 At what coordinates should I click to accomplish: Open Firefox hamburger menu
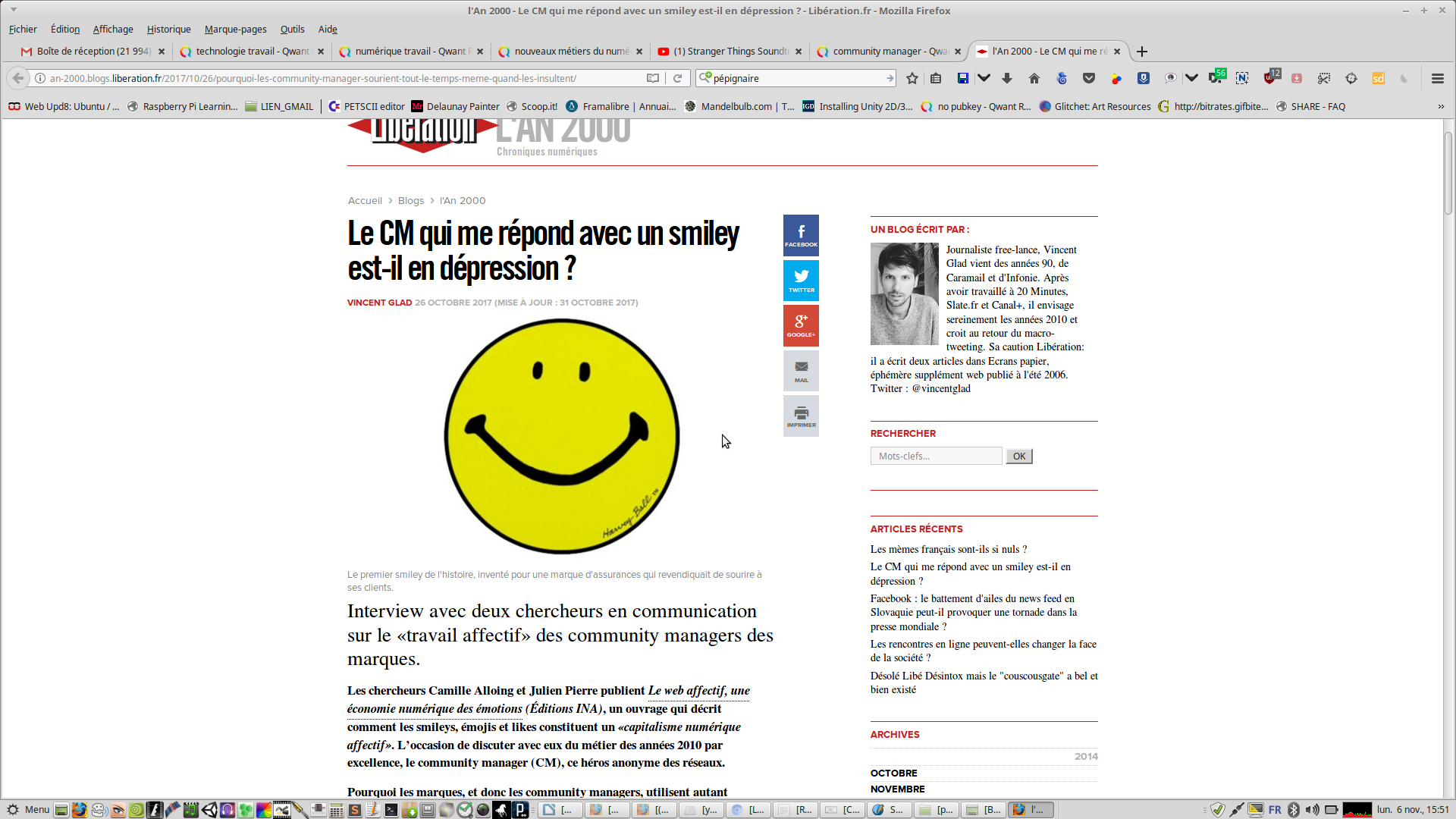[x=1437, y=78]
